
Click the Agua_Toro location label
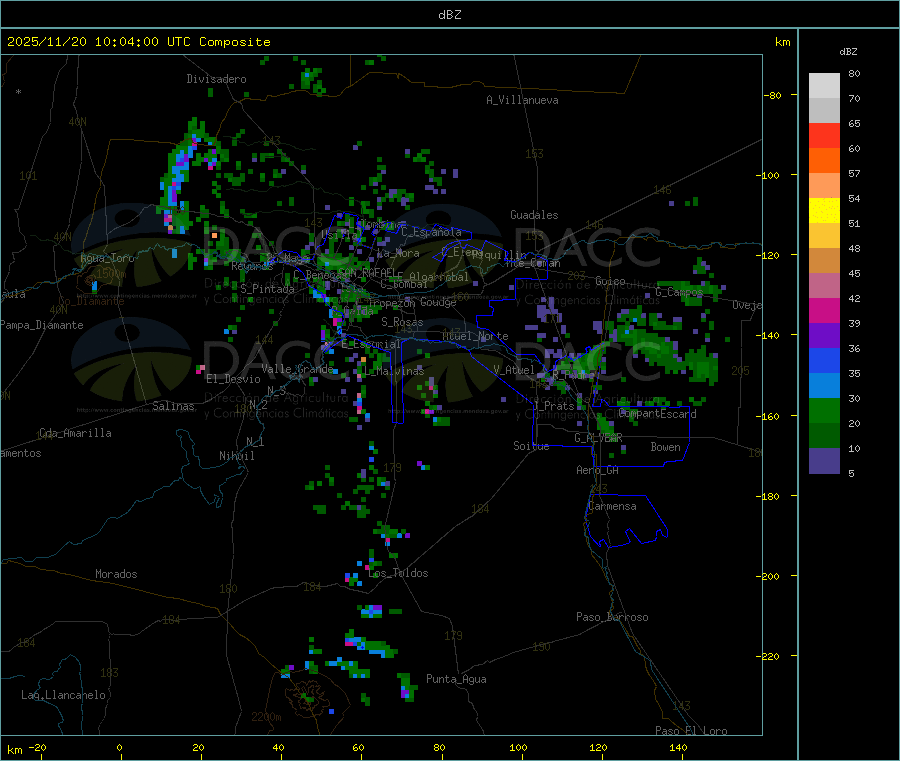coord(107,258)
